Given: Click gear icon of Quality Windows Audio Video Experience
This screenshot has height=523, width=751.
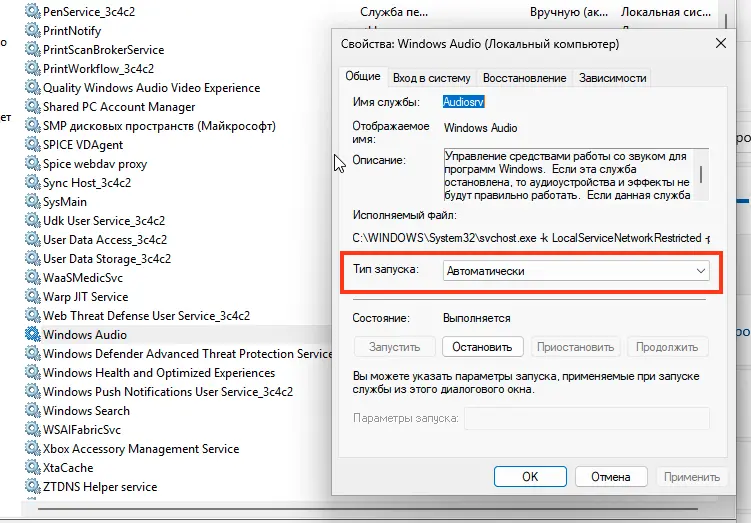Looking at the screenshot, I should pos(33,88).
